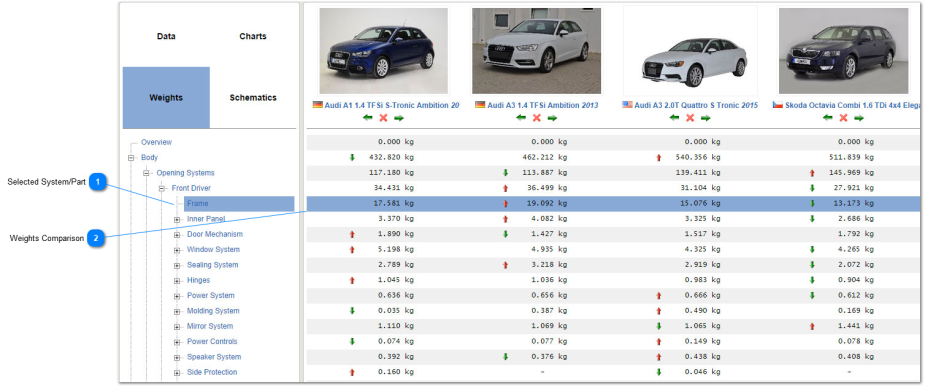Click the 511.839 kg Body weight value
The image size is (925, 387).
click(852, 158)
